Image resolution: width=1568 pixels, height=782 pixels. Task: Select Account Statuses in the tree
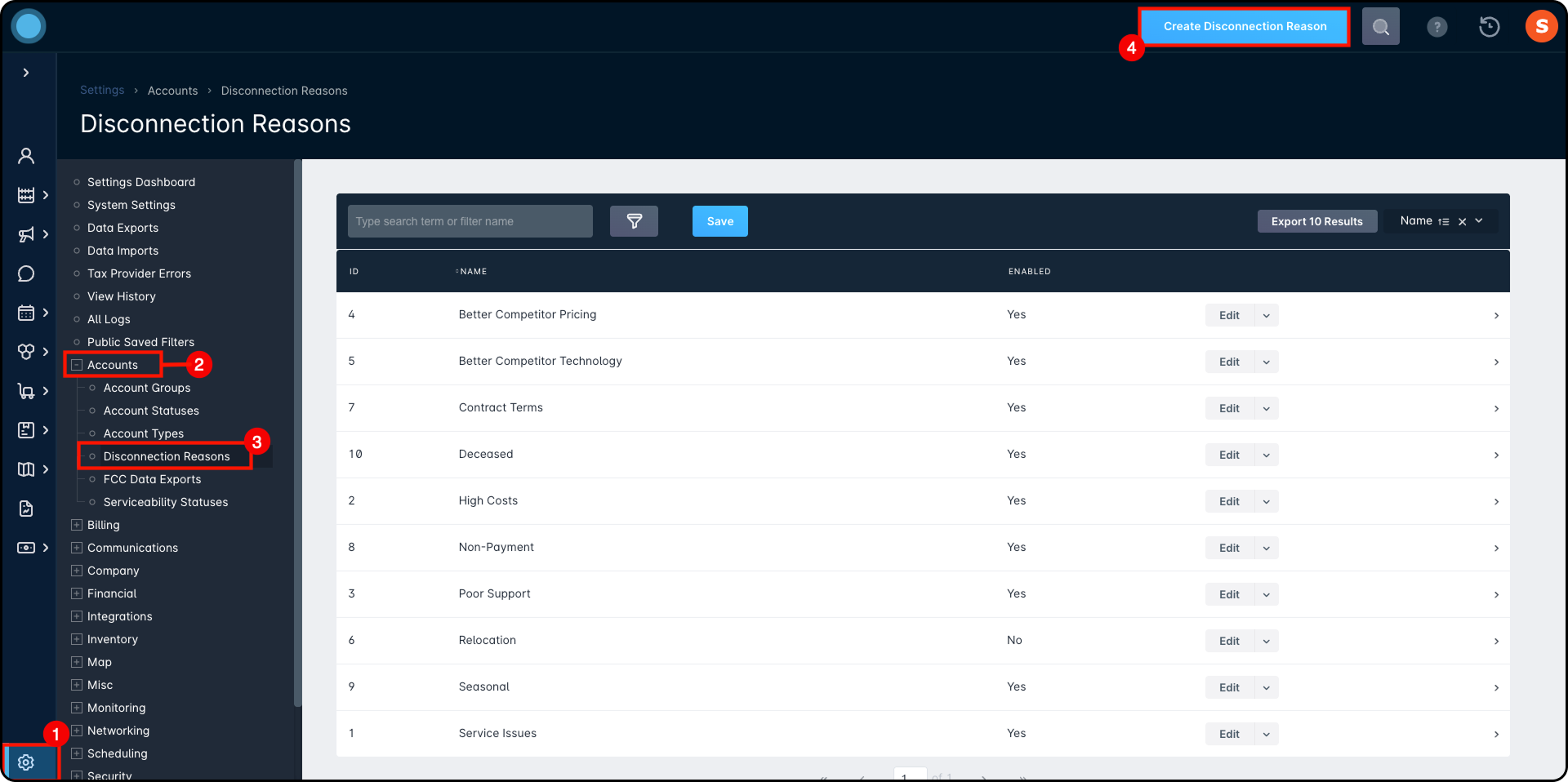point(151,411)
